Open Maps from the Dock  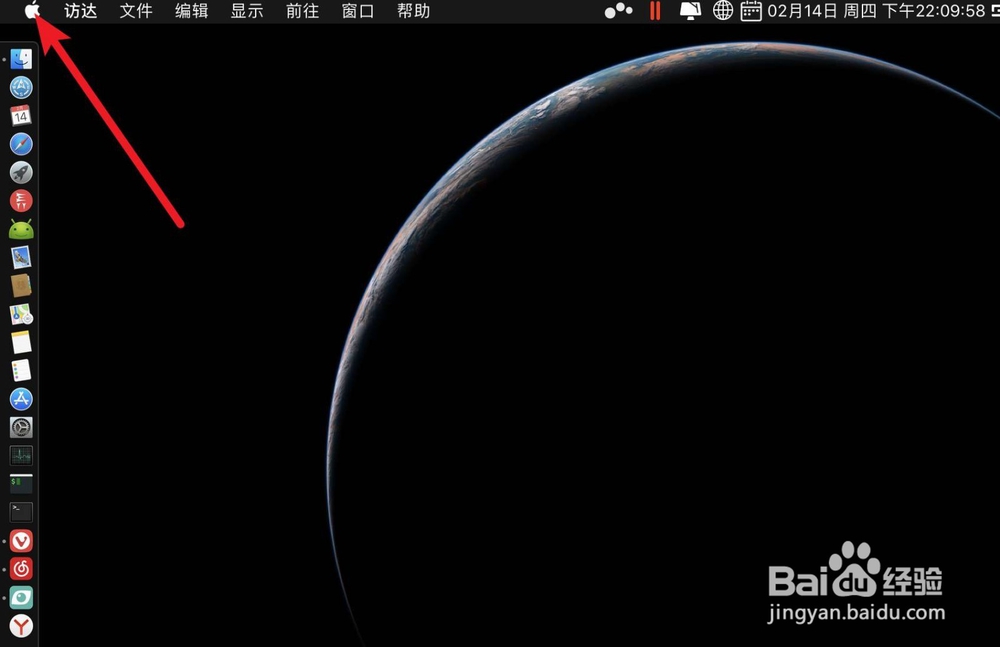tap(21, 314)
